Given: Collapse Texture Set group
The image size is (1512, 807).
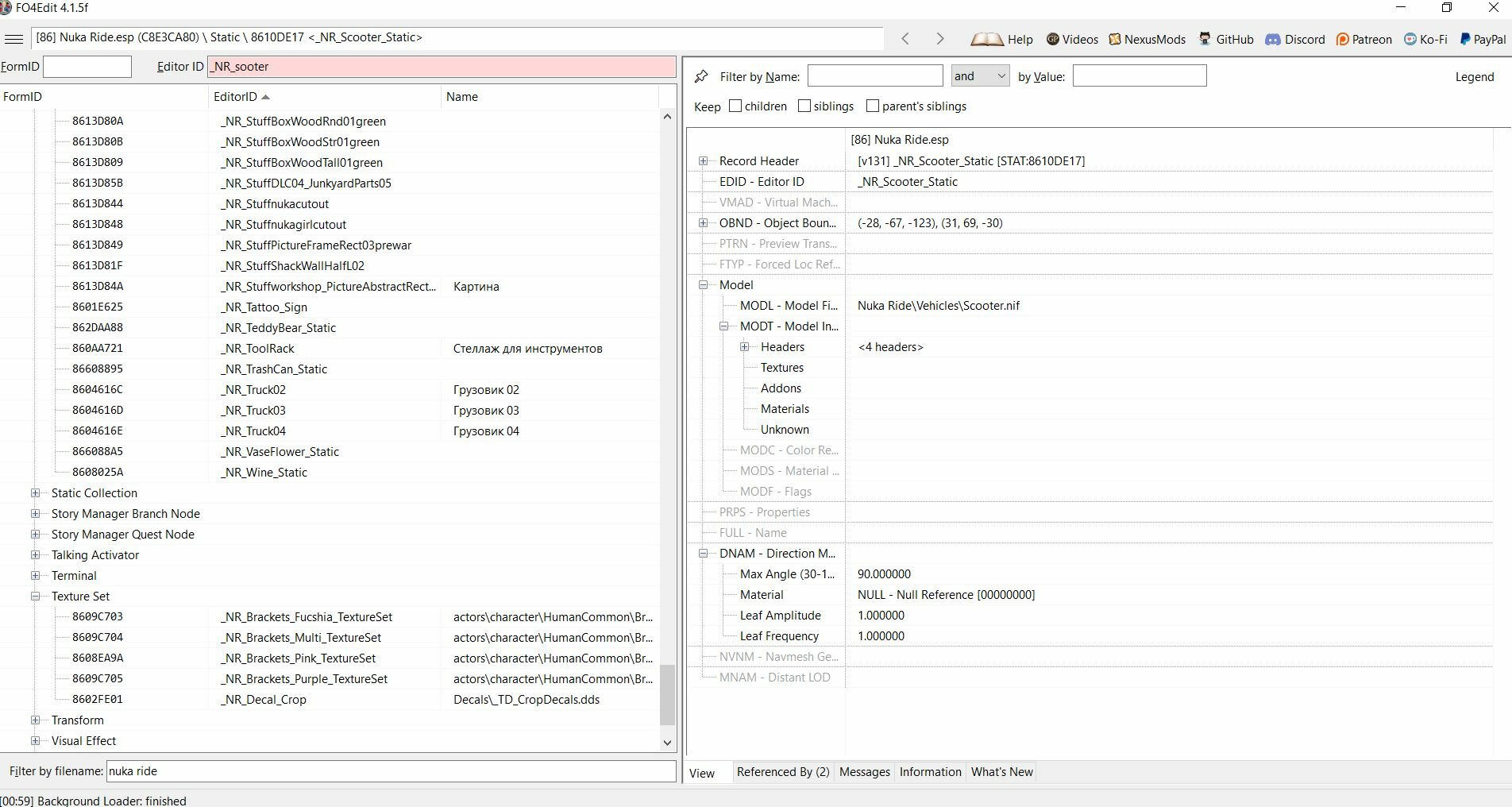Looking at the screenshot, I should pyautogui.click(x=35, y=596).
